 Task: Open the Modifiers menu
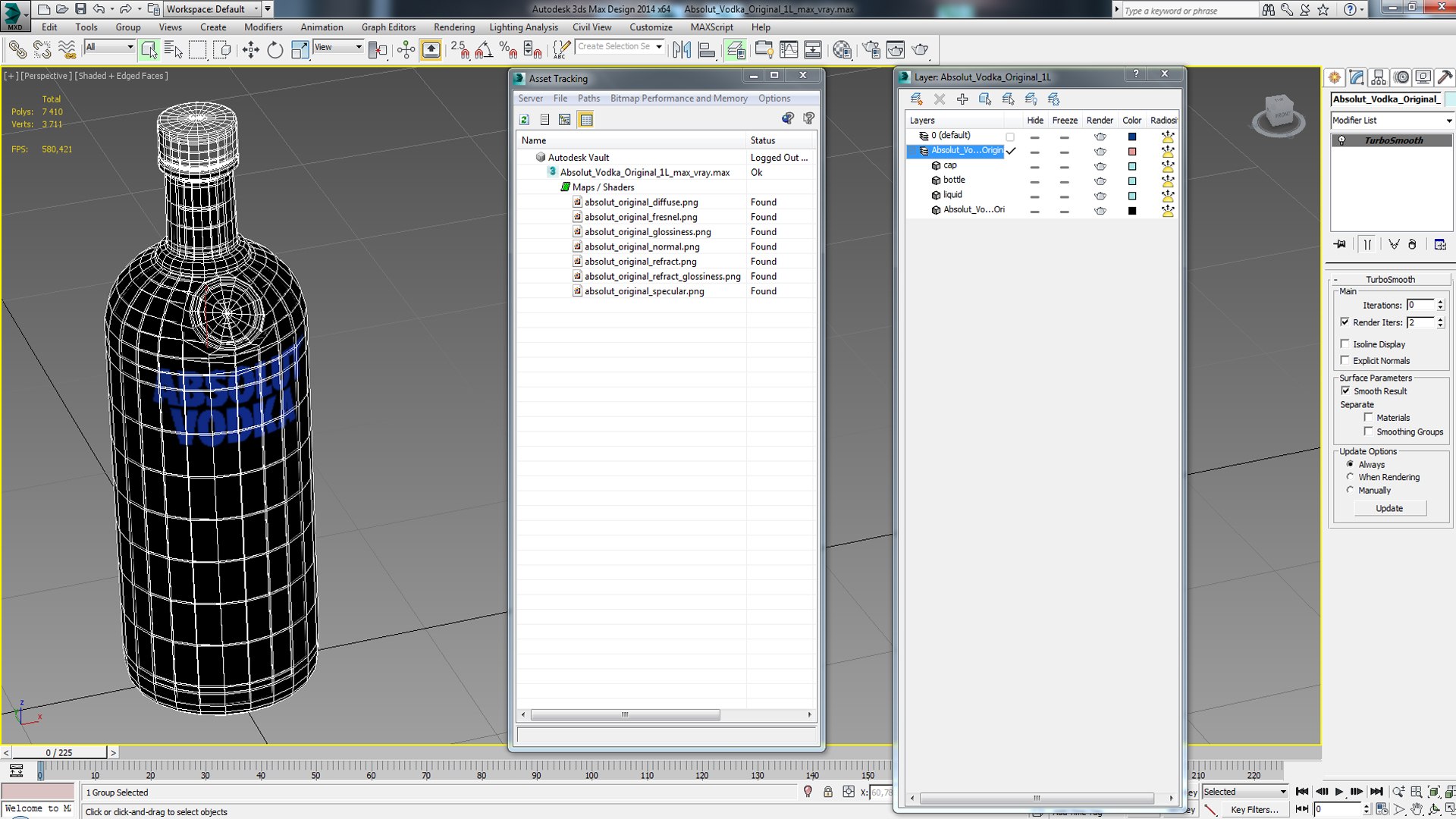[263, 27]
